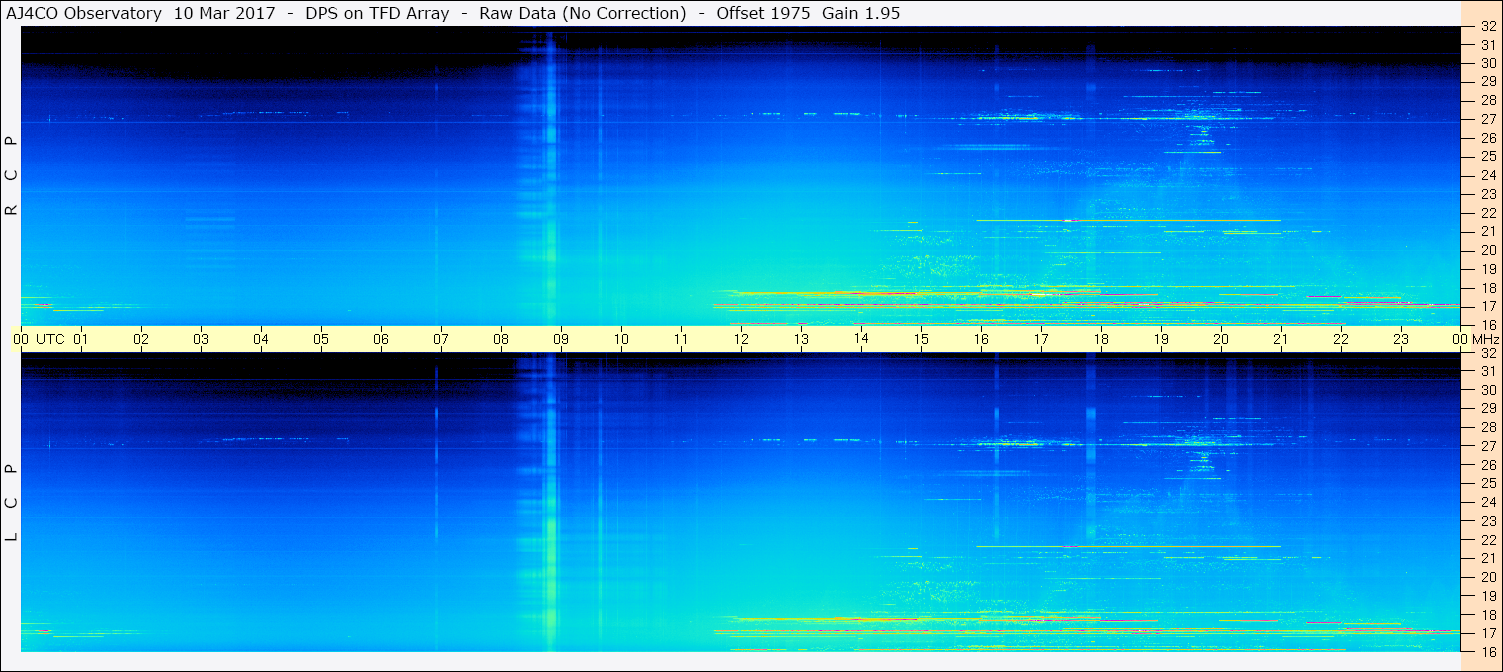Click the 26 MHz label in LCP panel
Screen dimensions: 1503x672
(x=1487, y=465)
